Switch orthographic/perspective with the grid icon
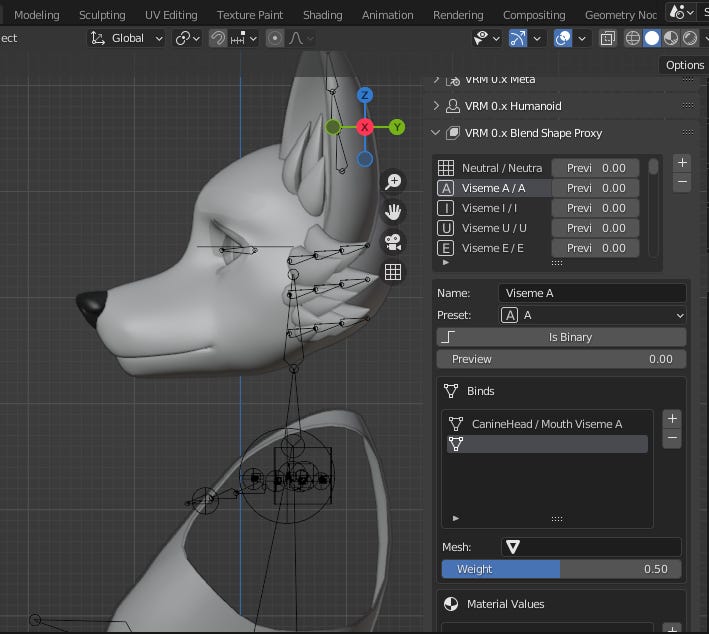Image resolution: width=709 pixels, height=634 pixels. (393, 272)
